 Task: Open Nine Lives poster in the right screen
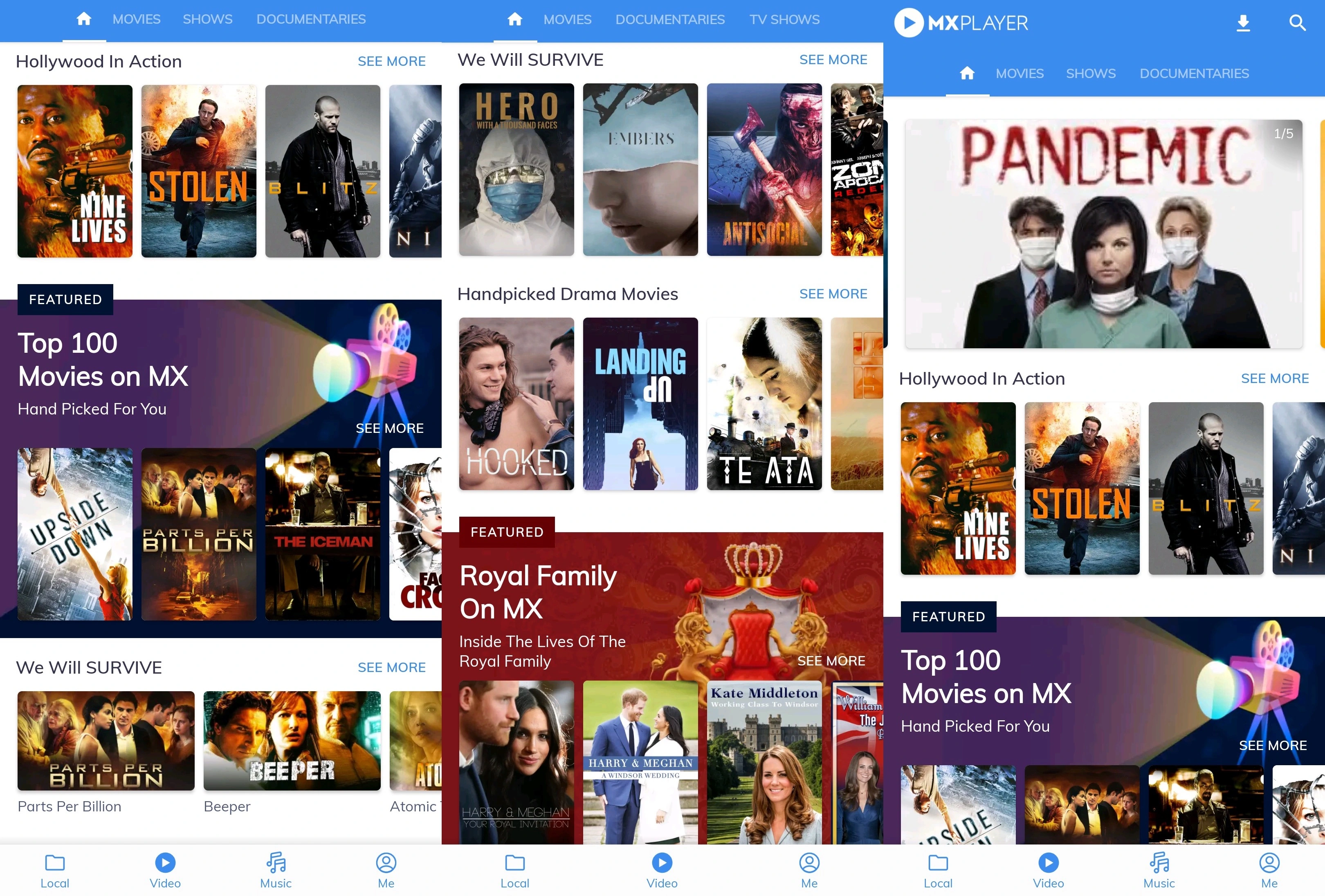point(959,488)
